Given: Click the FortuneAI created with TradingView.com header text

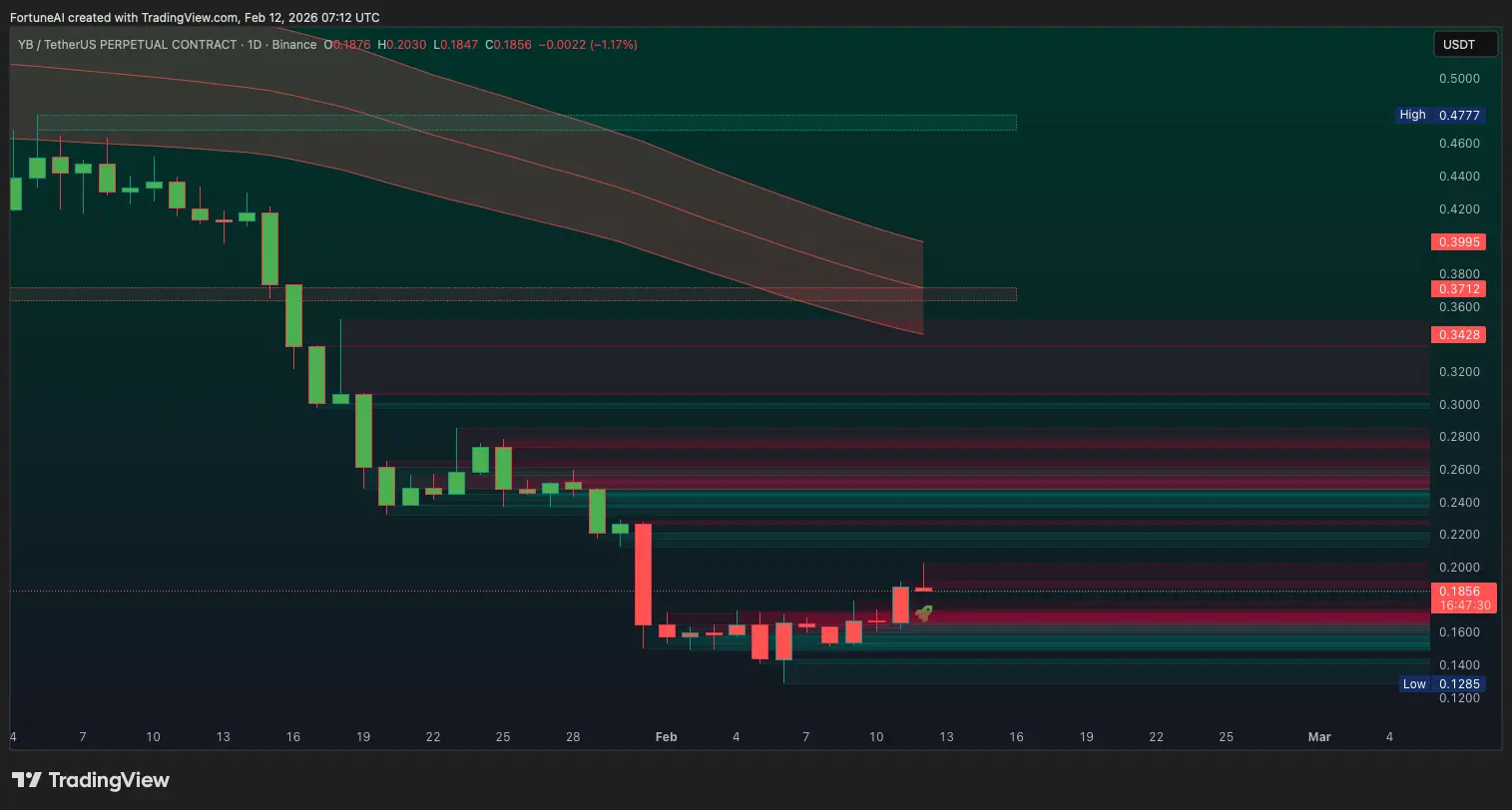Looking at the screenshot, I should click(x=195, y=18).
